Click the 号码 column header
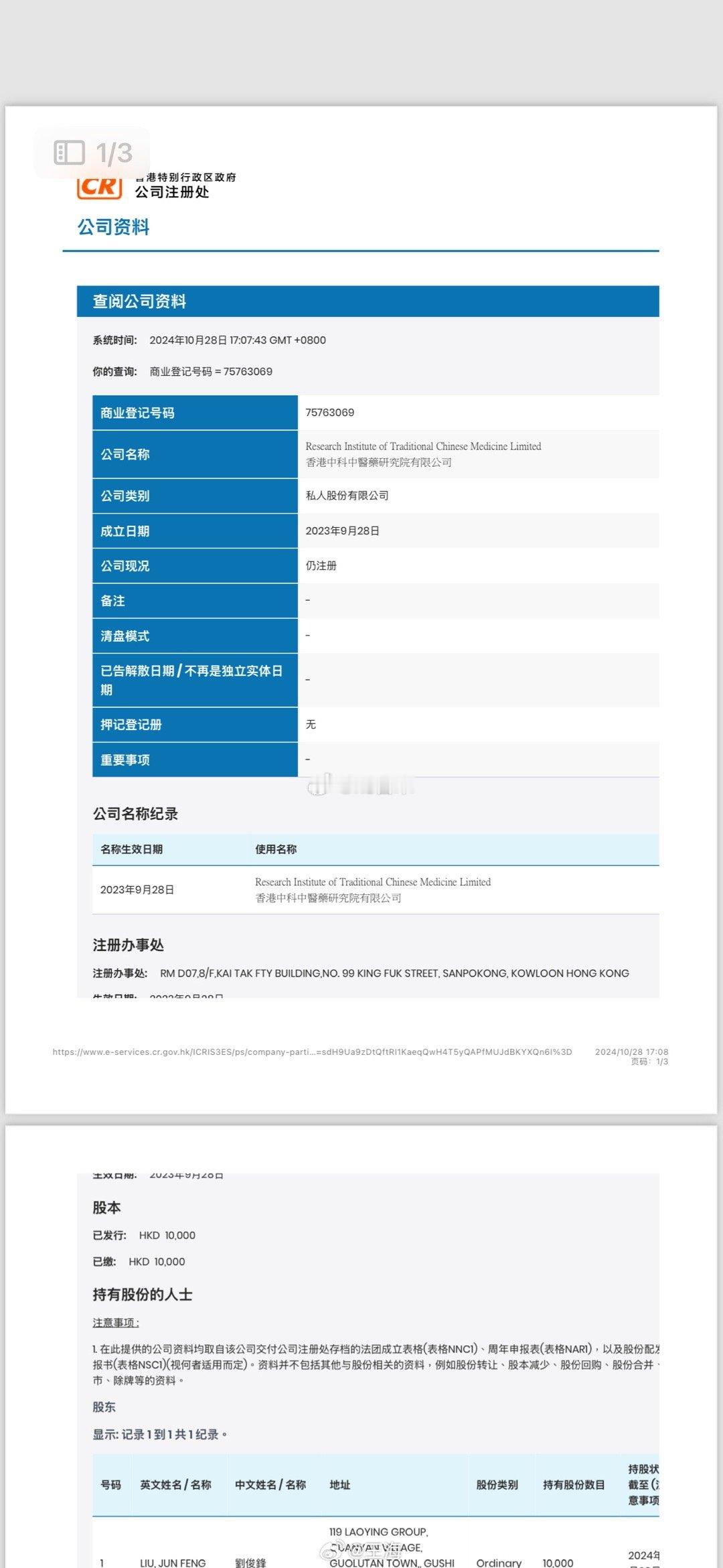The width and height of the screenshot is (723, 1568). [111, 1485]
